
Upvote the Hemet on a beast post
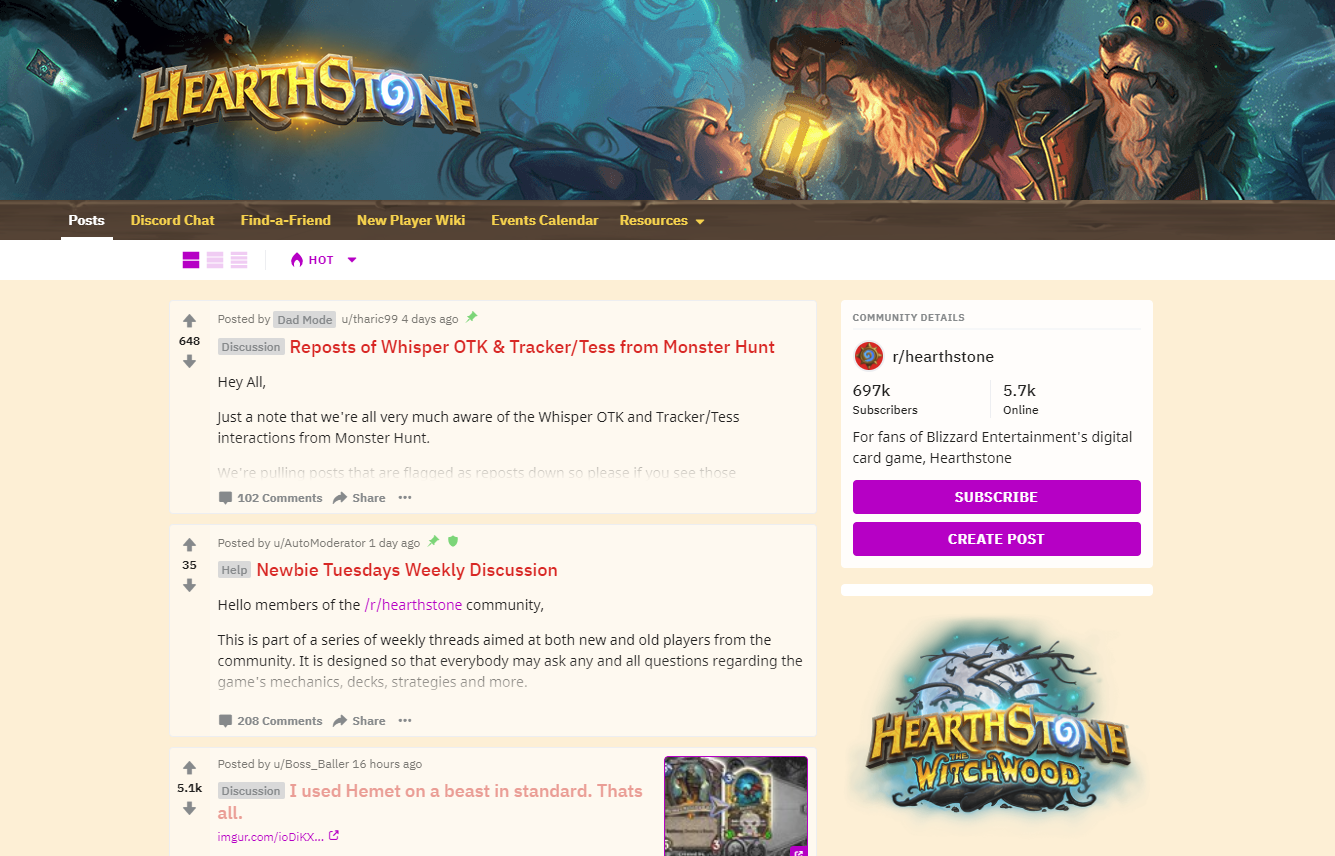tap(189, 768)
